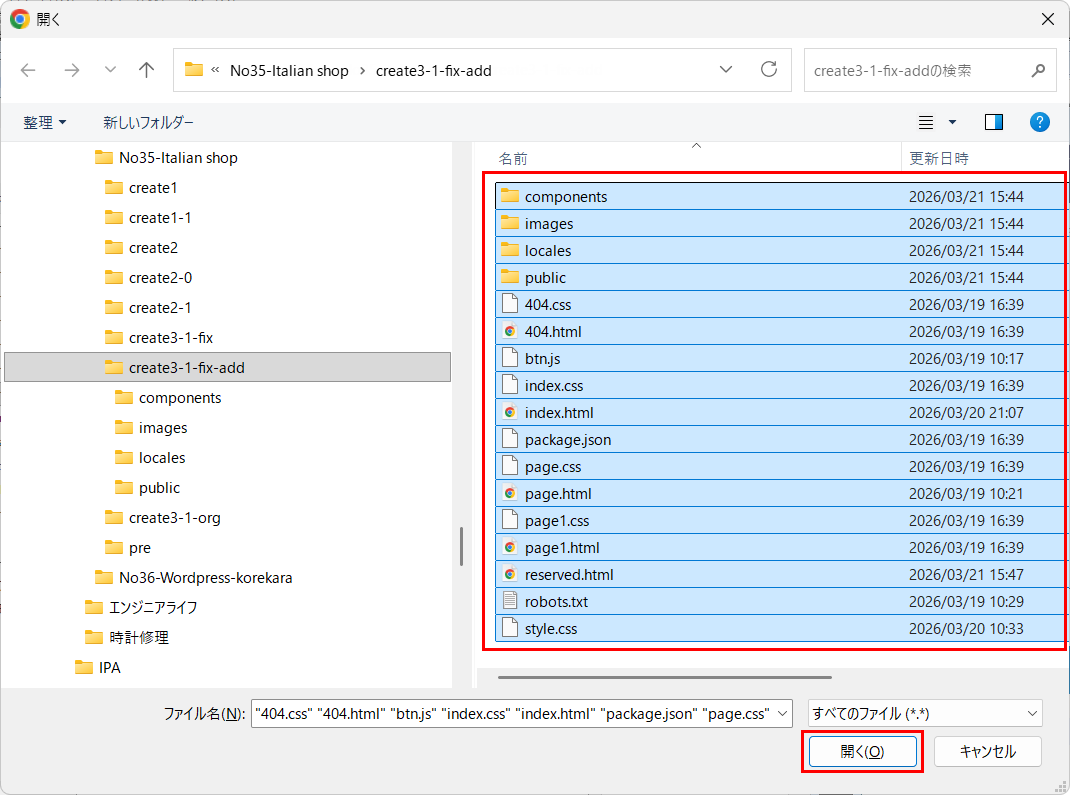Click the components folder icon in file list
The width and height of the screenshot is (1070, 795).
coord(510,196)
